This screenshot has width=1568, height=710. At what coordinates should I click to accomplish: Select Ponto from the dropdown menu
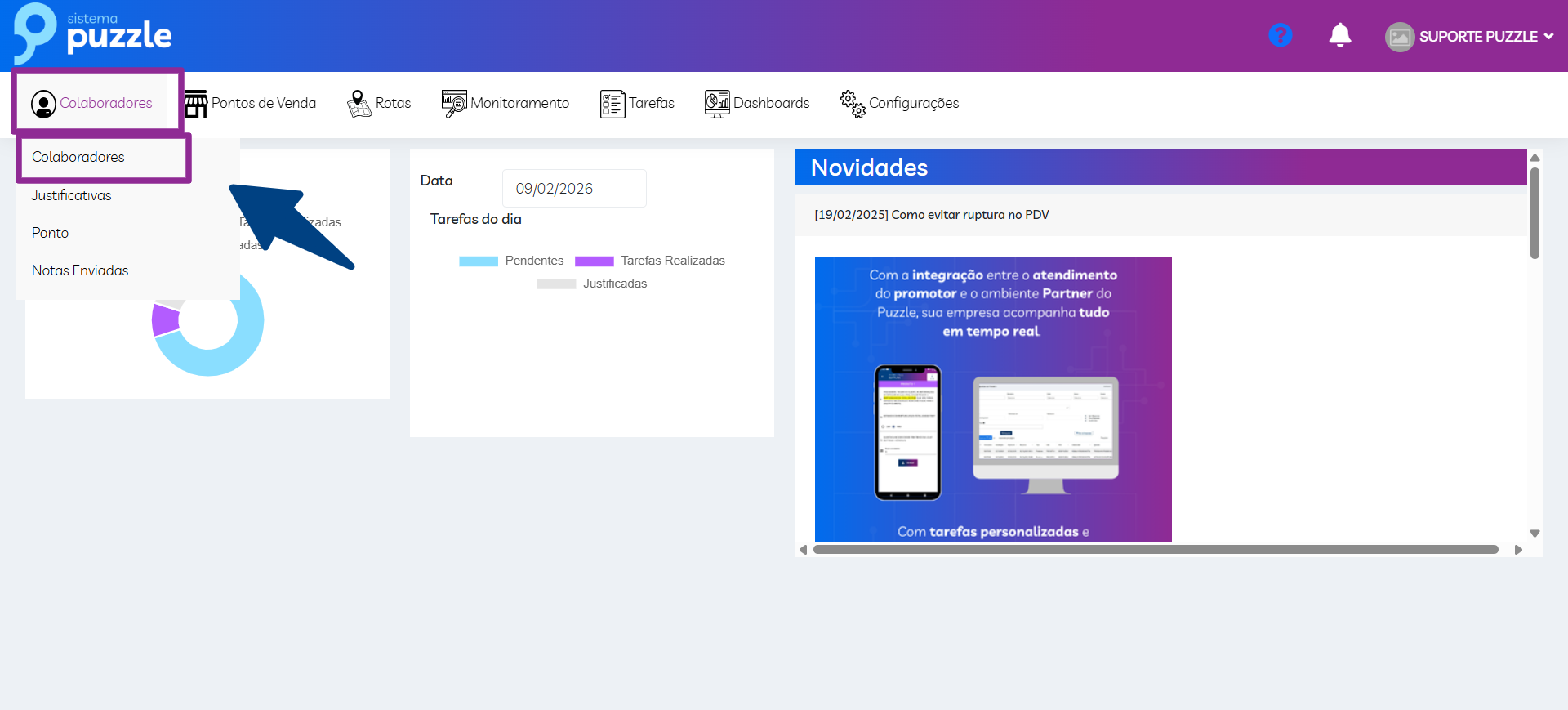[51, 233]
